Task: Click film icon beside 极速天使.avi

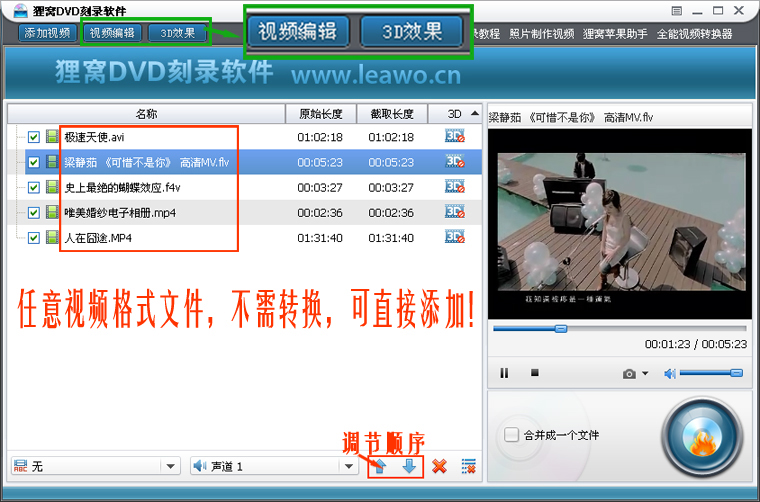Action: pos(52,137)
